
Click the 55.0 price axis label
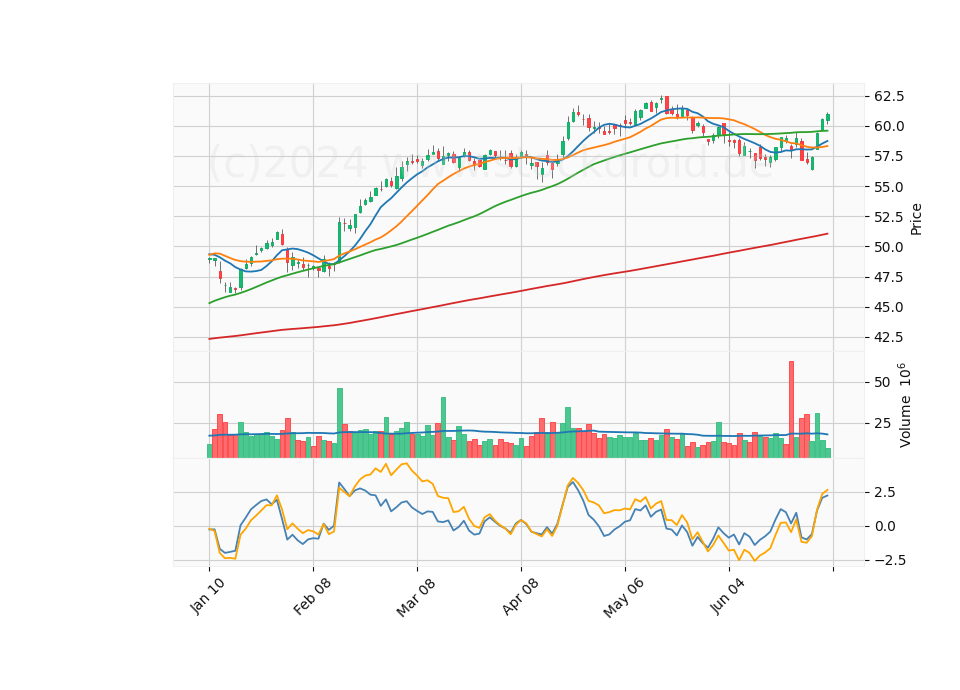[889, 187]
